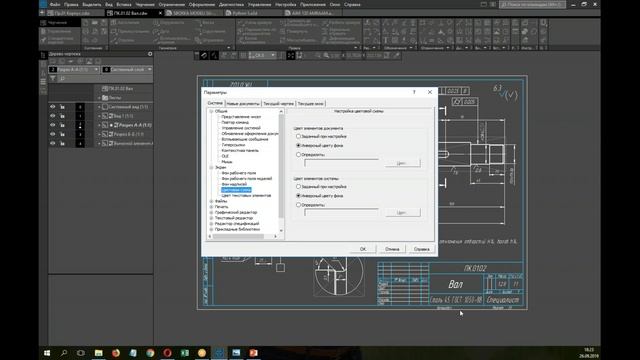Select the Окружность tool in the ribbon
Image resolution: width=640 pixels, height=360 pixels.
(169, 23)
